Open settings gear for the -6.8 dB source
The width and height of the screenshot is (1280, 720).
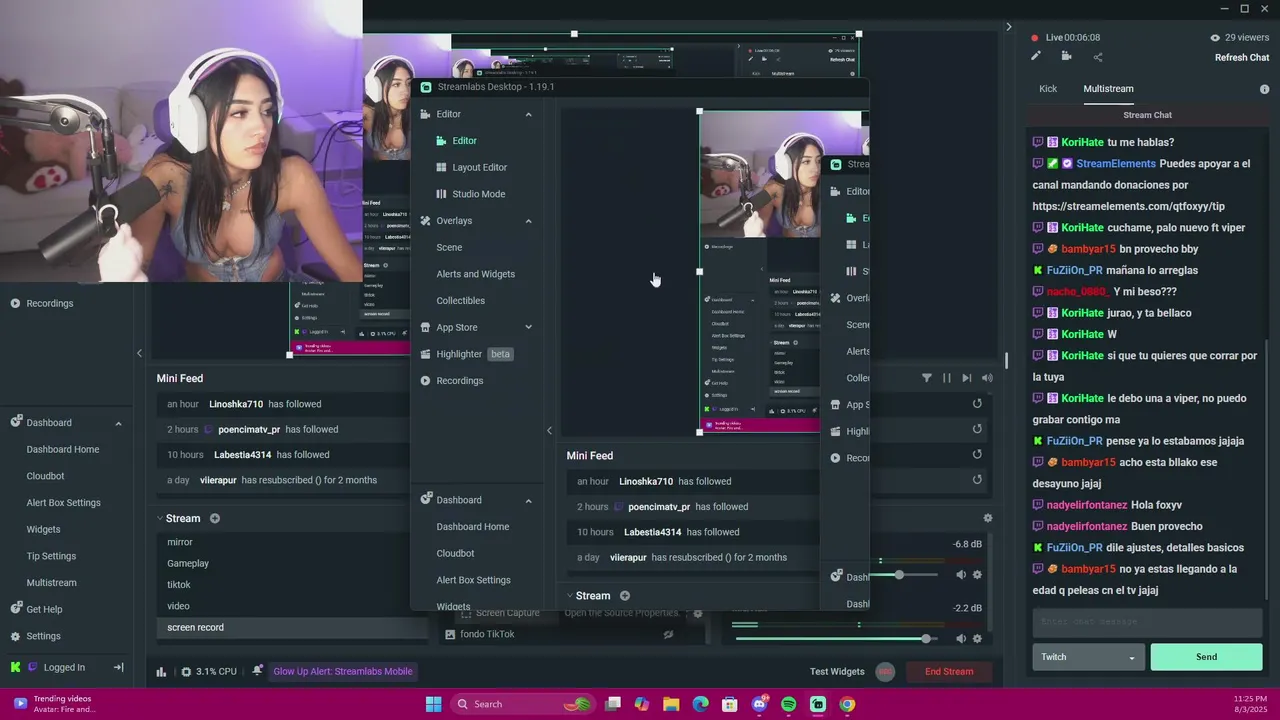tap(977, 575)
